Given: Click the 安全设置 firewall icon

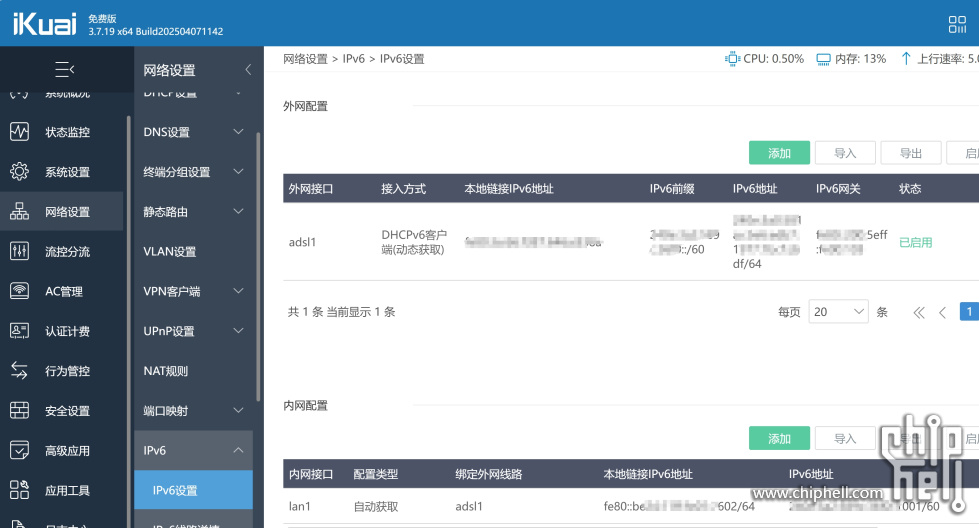Looking at the screenshot, I should tap(19, 411).
